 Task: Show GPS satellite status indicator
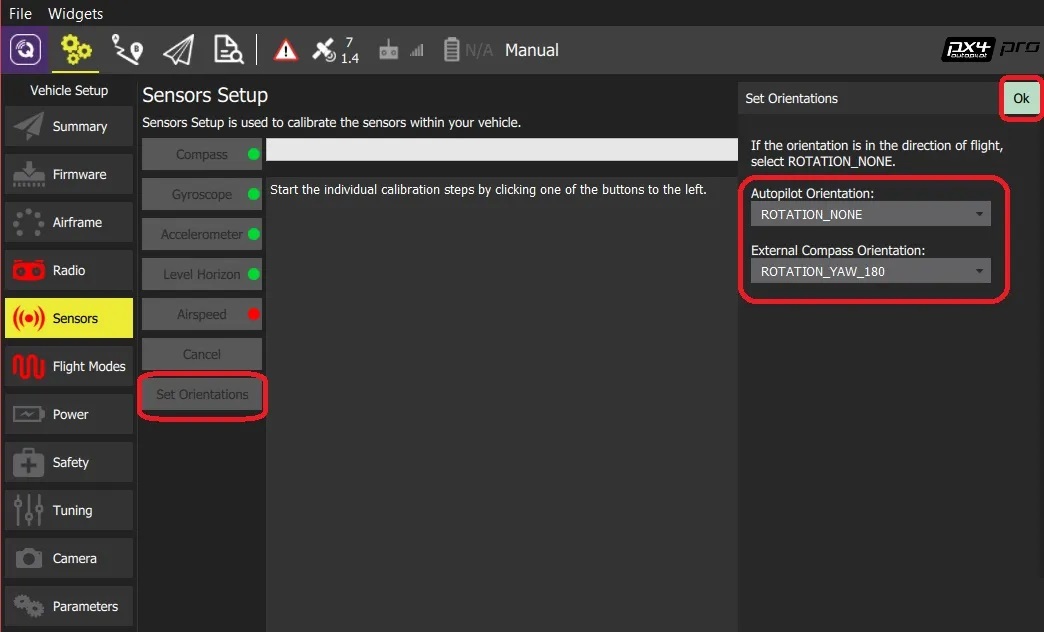pyautogui.click(x=336, y=50)
